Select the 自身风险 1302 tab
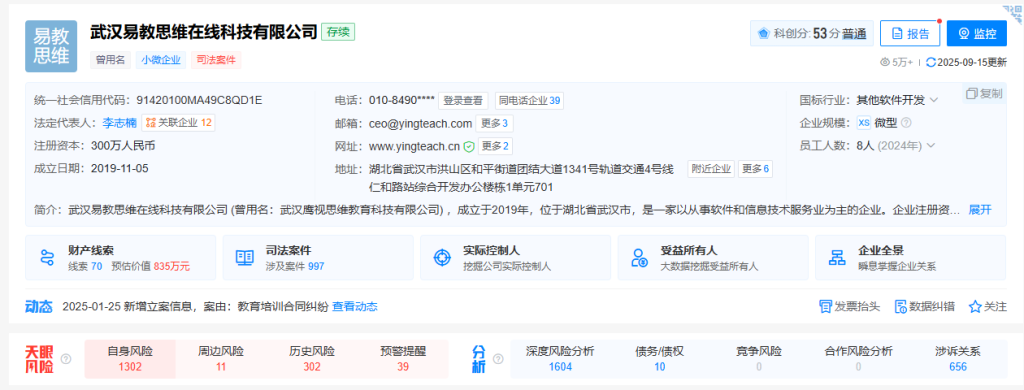Image resolution: width=1024 pixels, height=390 pixels. point(130,359)
